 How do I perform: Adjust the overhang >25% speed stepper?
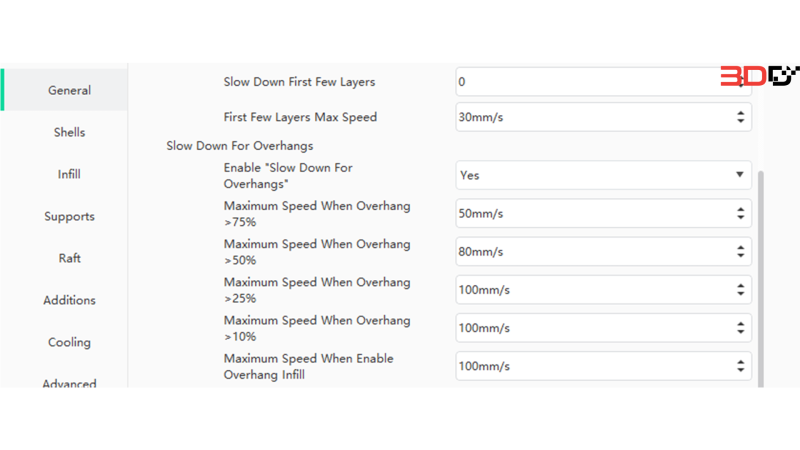741,290
